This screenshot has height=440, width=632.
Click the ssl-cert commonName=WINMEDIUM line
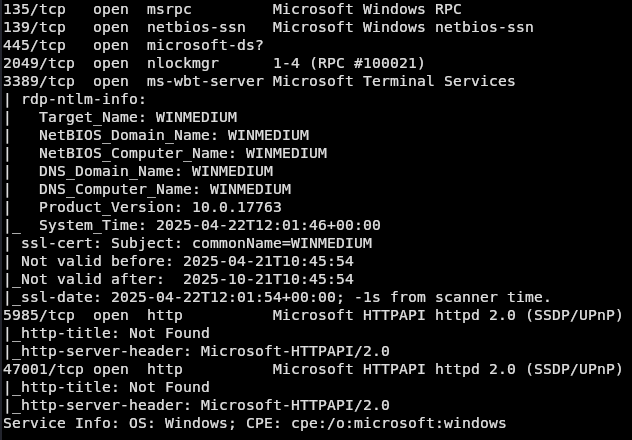tap(196, 243)
